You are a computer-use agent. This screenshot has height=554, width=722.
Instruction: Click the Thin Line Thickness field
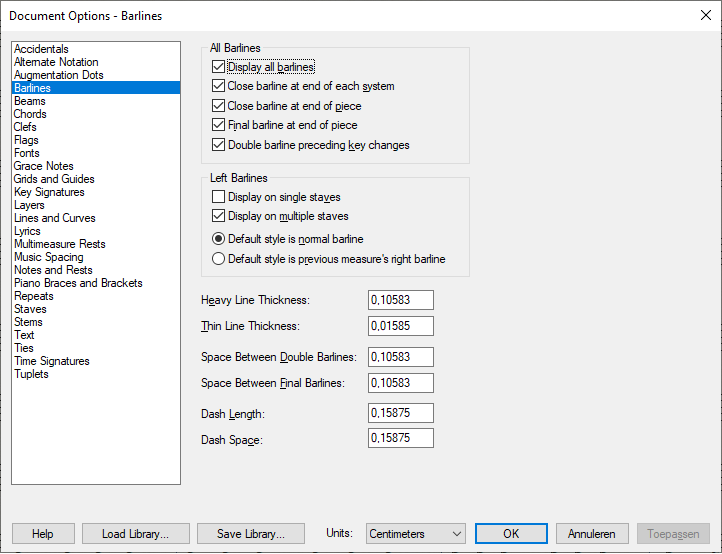point(400,326)
